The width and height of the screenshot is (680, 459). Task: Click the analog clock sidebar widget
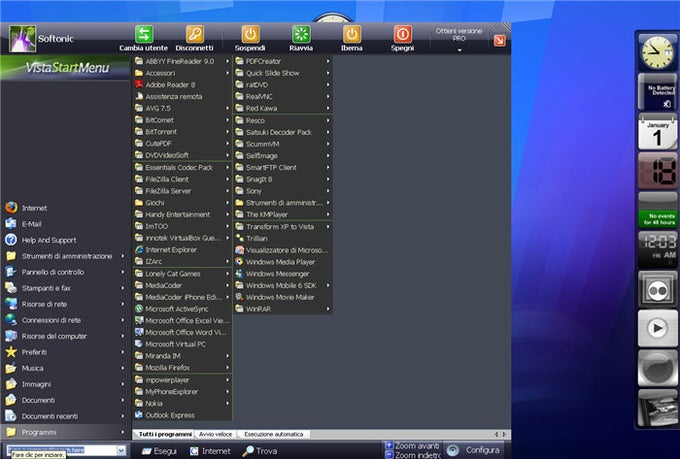point(657,53)
